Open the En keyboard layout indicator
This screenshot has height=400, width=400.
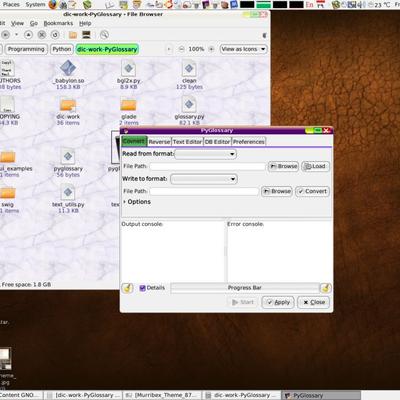point(310,5)
